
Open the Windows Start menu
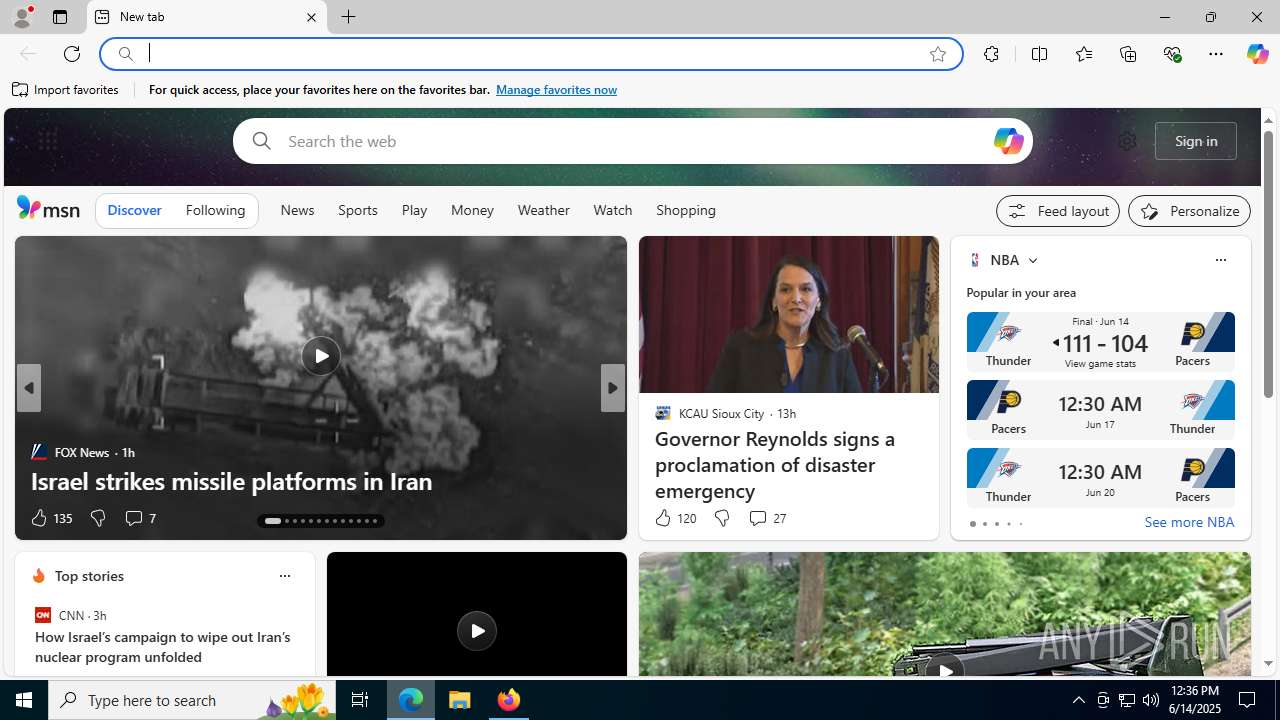click(x=24, y=700)
